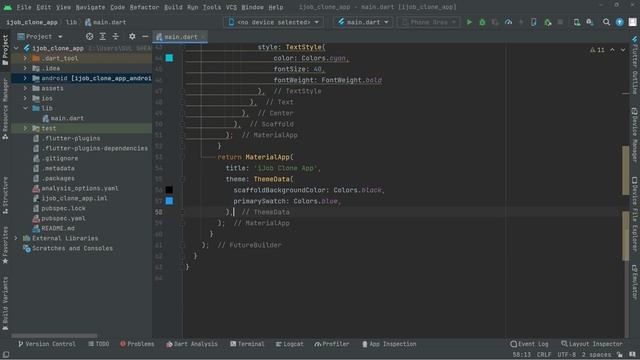This screenshot has width=640, height=360.
Task: Click the black color swatch in gutter
Action: pyautogui.click(x=169, y=190)
